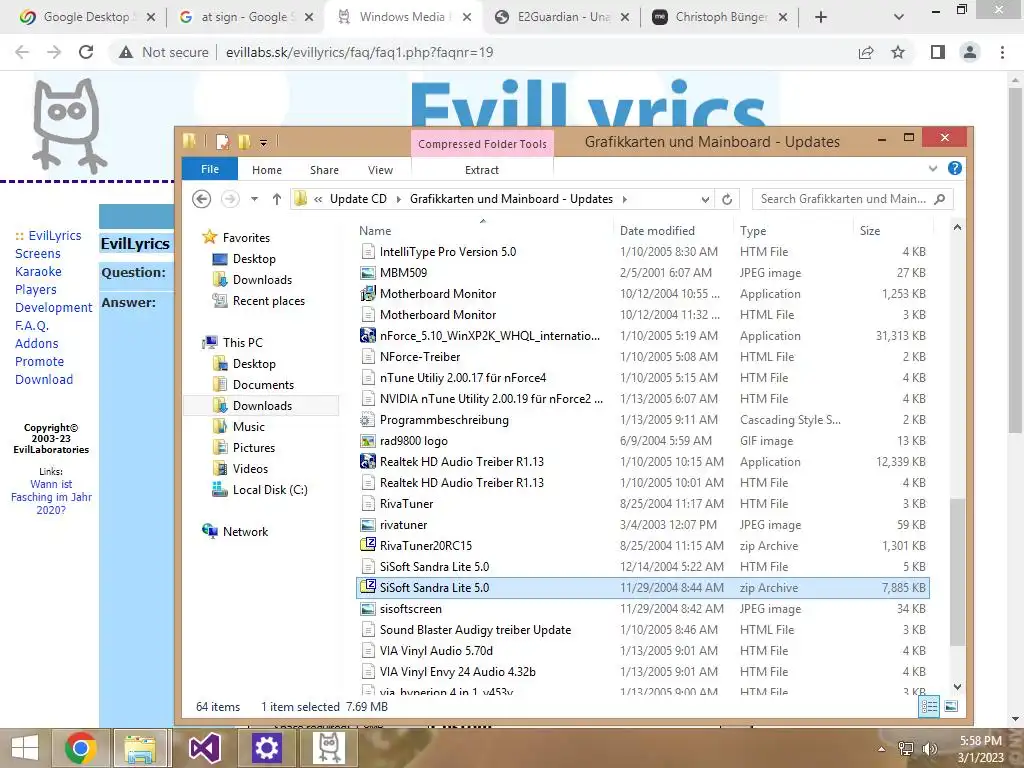
Task: Open the File tab in Explorer
Action: (x=210, y=169)
